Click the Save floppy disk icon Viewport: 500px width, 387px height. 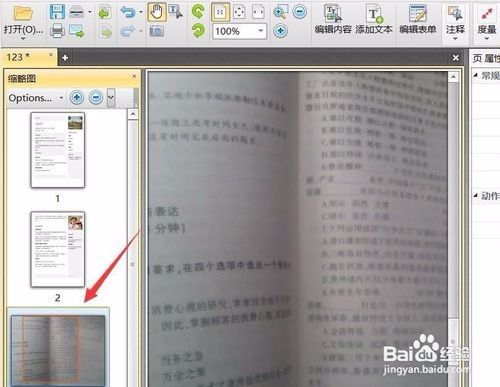(x=57, y=12)
